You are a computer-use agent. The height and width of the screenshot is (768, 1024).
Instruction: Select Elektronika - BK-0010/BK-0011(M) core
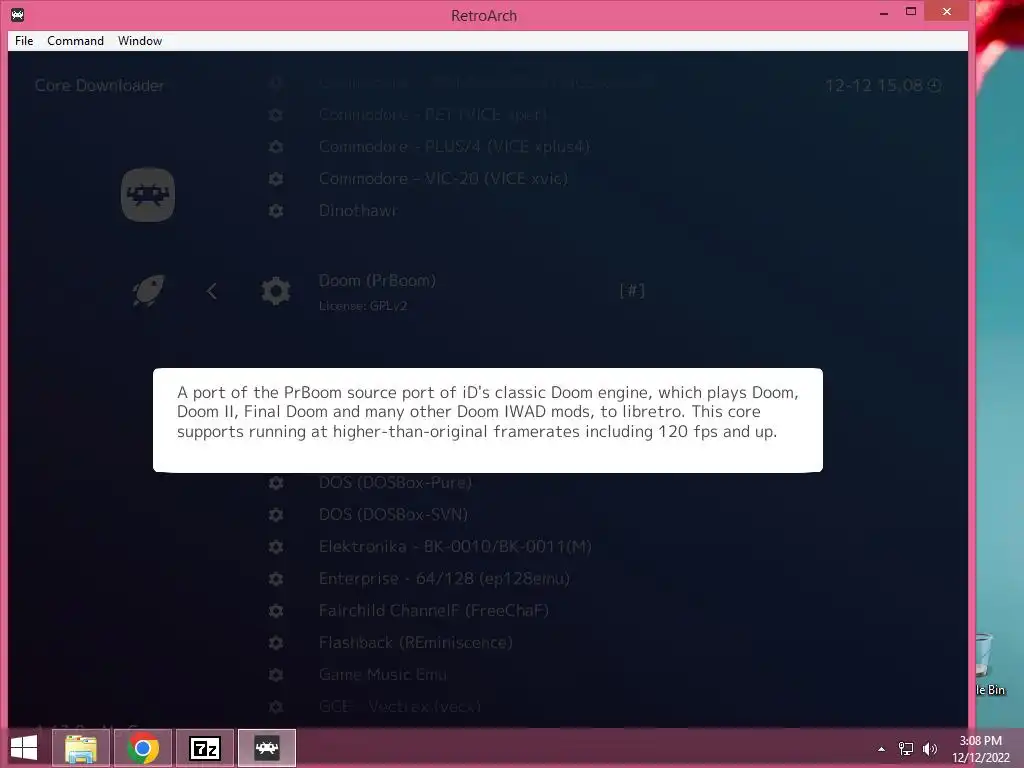tap(455, 547)
